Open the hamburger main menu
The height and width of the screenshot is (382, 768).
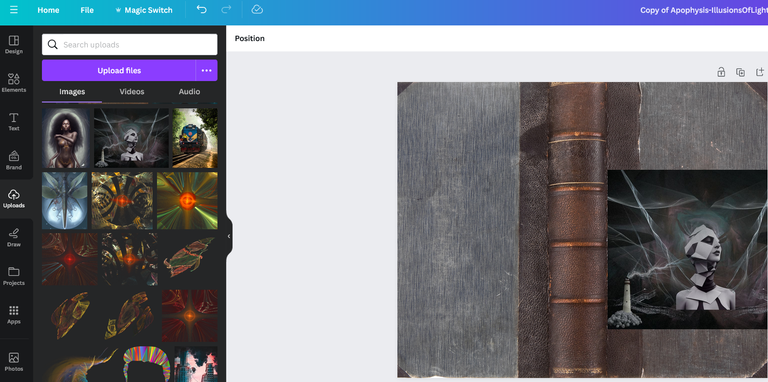[x=14, y=10]
